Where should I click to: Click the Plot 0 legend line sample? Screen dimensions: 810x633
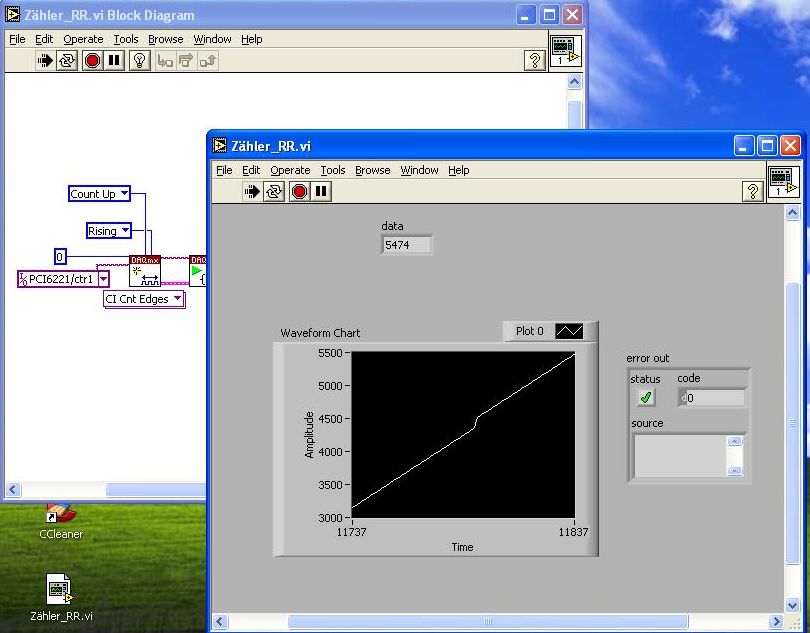point(569,331)
